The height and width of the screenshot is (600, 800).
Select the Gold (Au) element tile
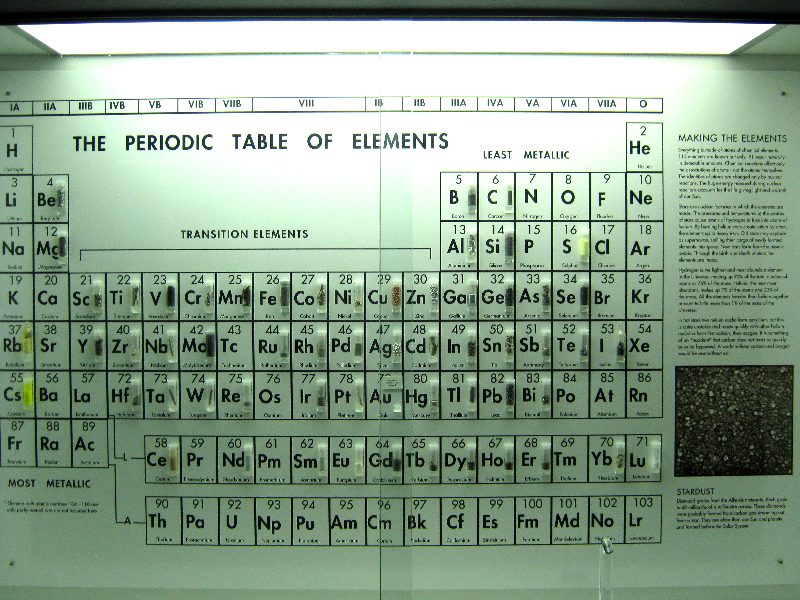point(381,393)
